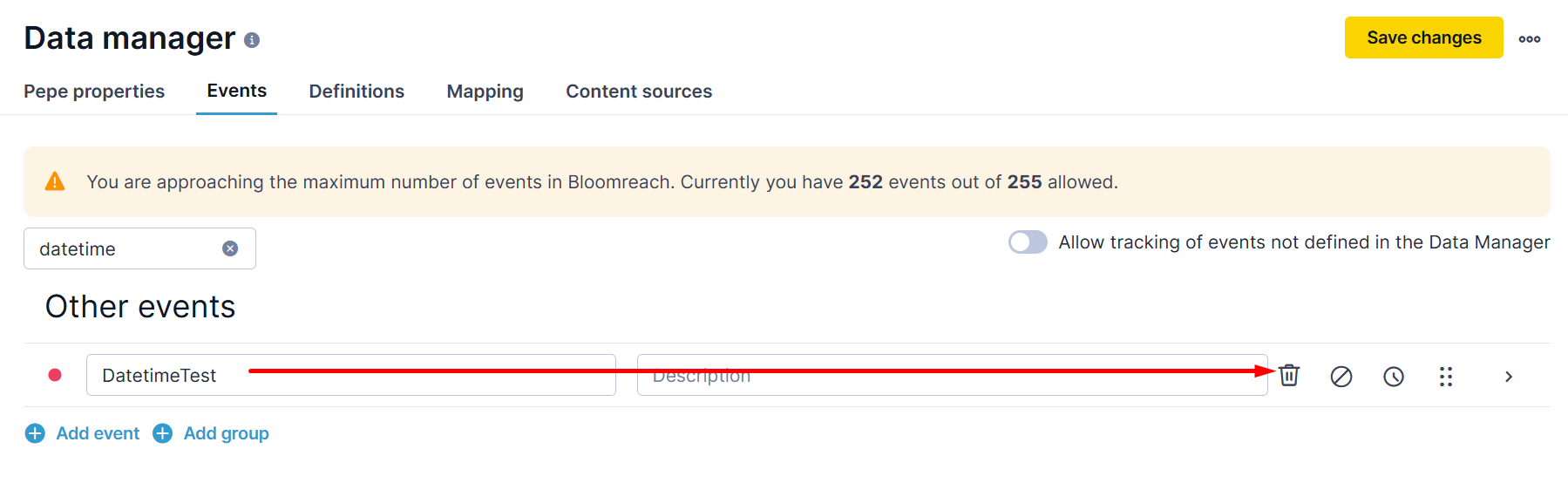Viewport: 1568px width, 483px height.
Task: Open the clock icon for DatetimeTest event
Action: 1394,377
